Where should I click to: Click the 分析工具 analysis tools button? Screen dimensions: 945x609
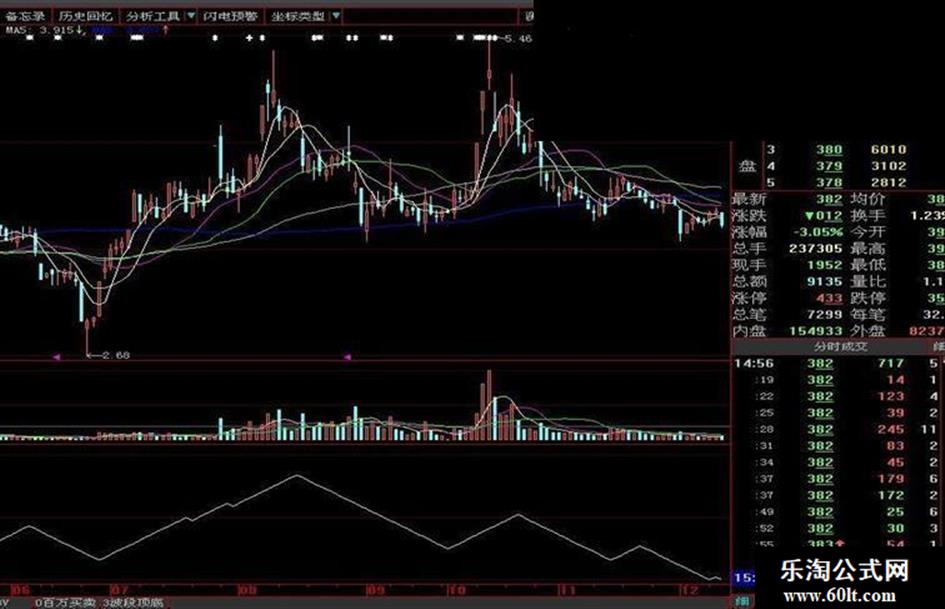pyautogui.click(x=152, y=16)
